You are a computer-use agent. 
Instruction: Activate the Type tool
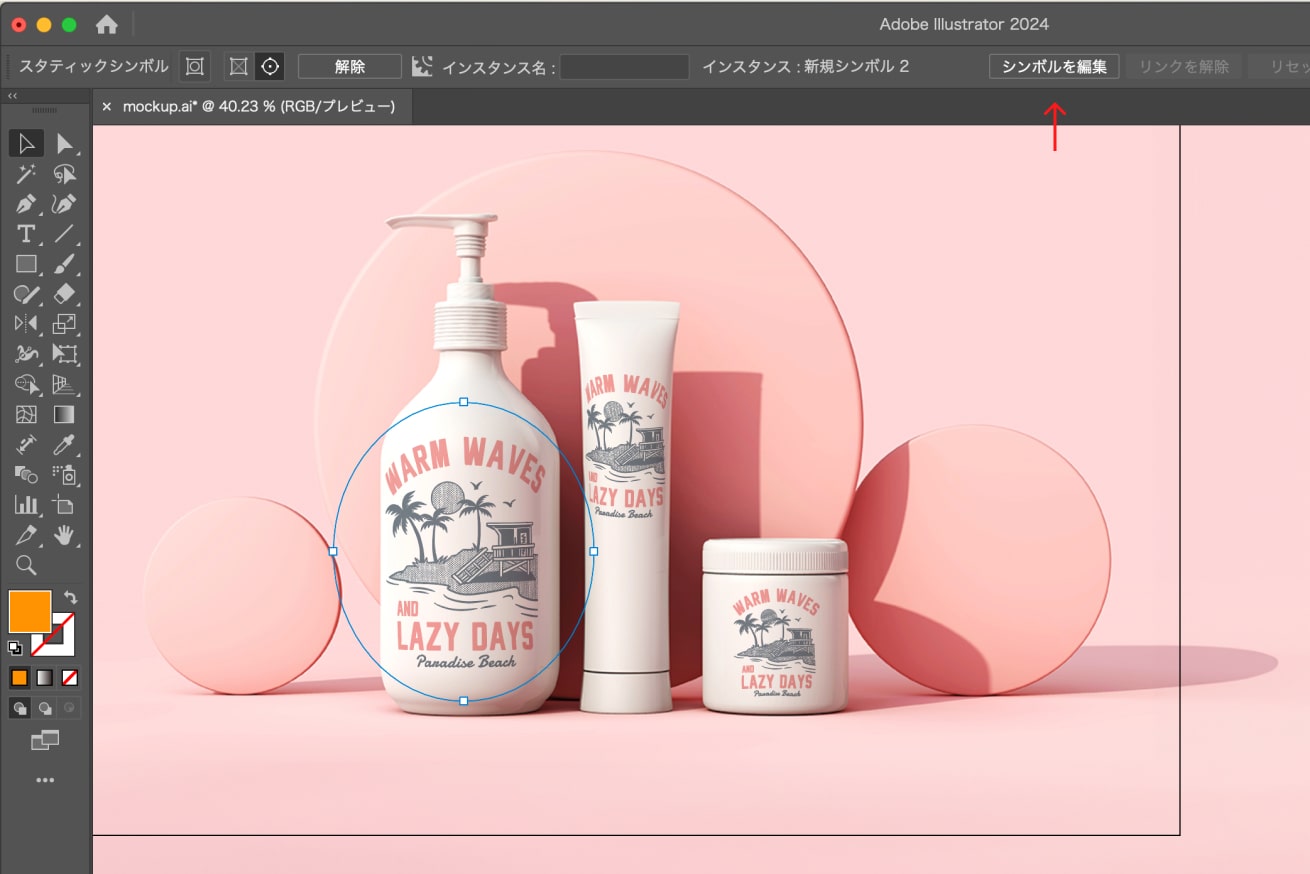click(26, 234)
